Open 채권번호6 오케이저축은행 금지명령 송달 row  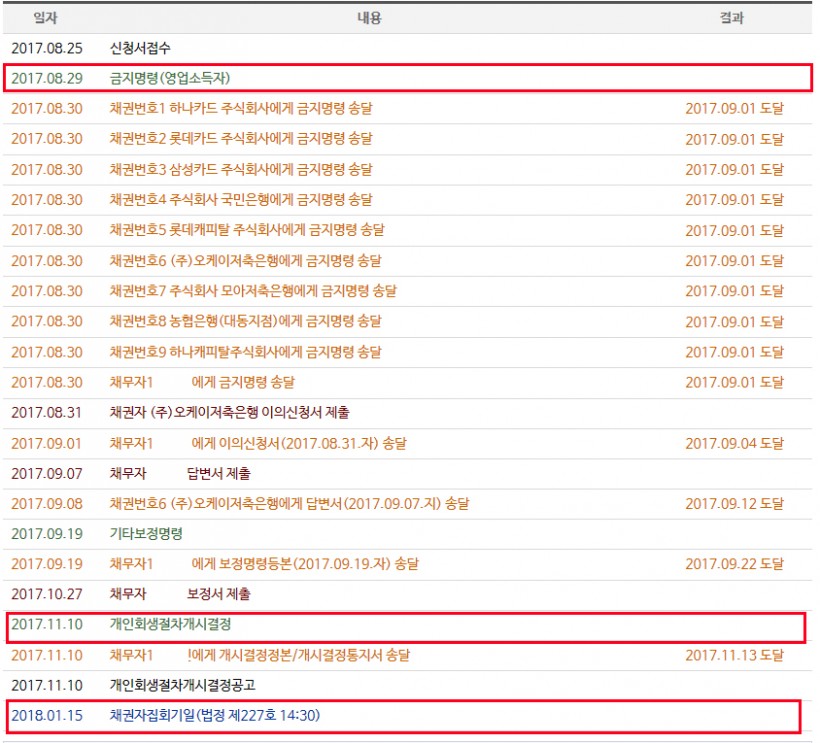tap(408, 261)
